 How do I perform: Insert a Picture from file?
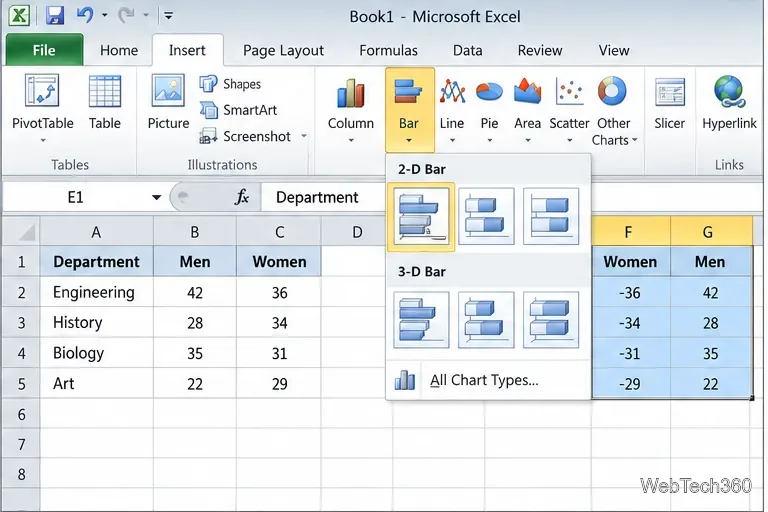click(168, 103)
